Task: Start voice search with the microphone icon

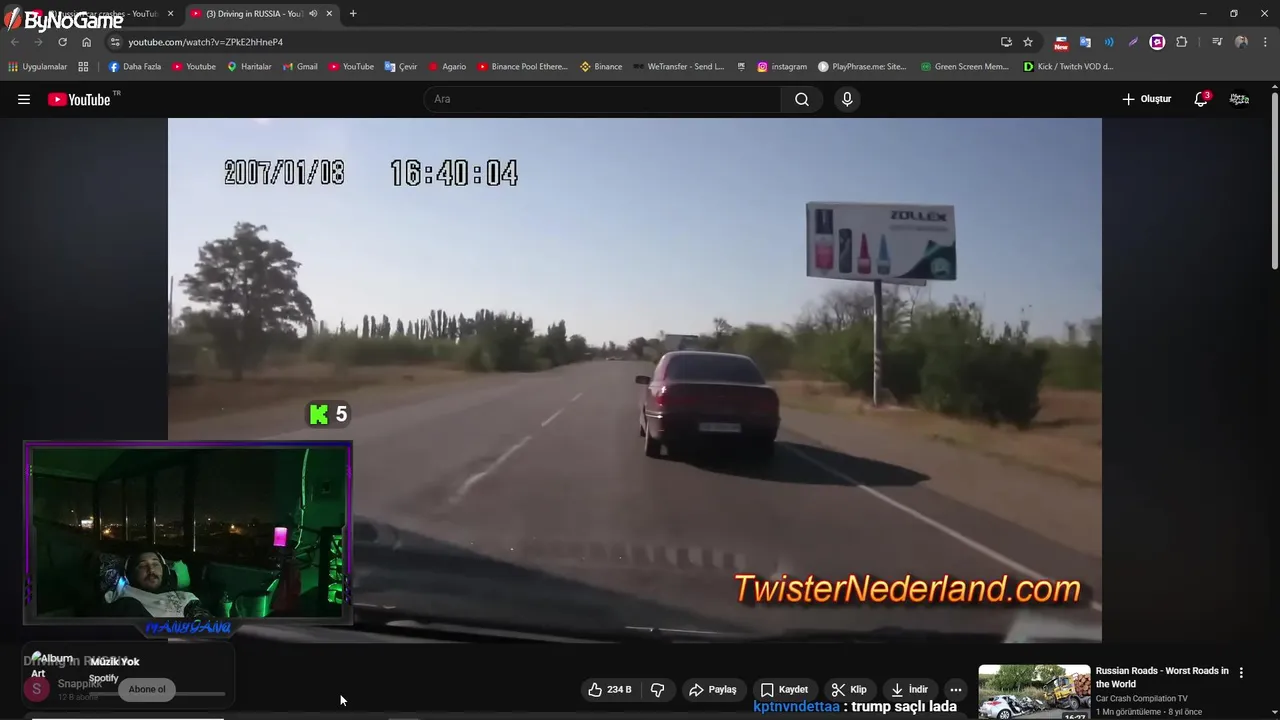Action: tap(847, 99)
